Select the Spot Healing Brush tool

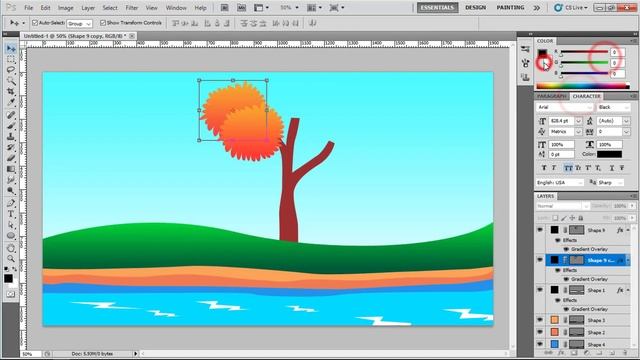coord(11,115)
